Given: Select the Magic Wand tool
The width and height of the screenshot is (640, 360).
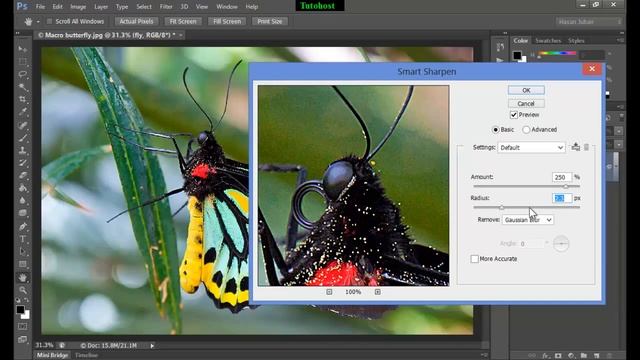Looking at the screenshot, I should coord(22,87).
